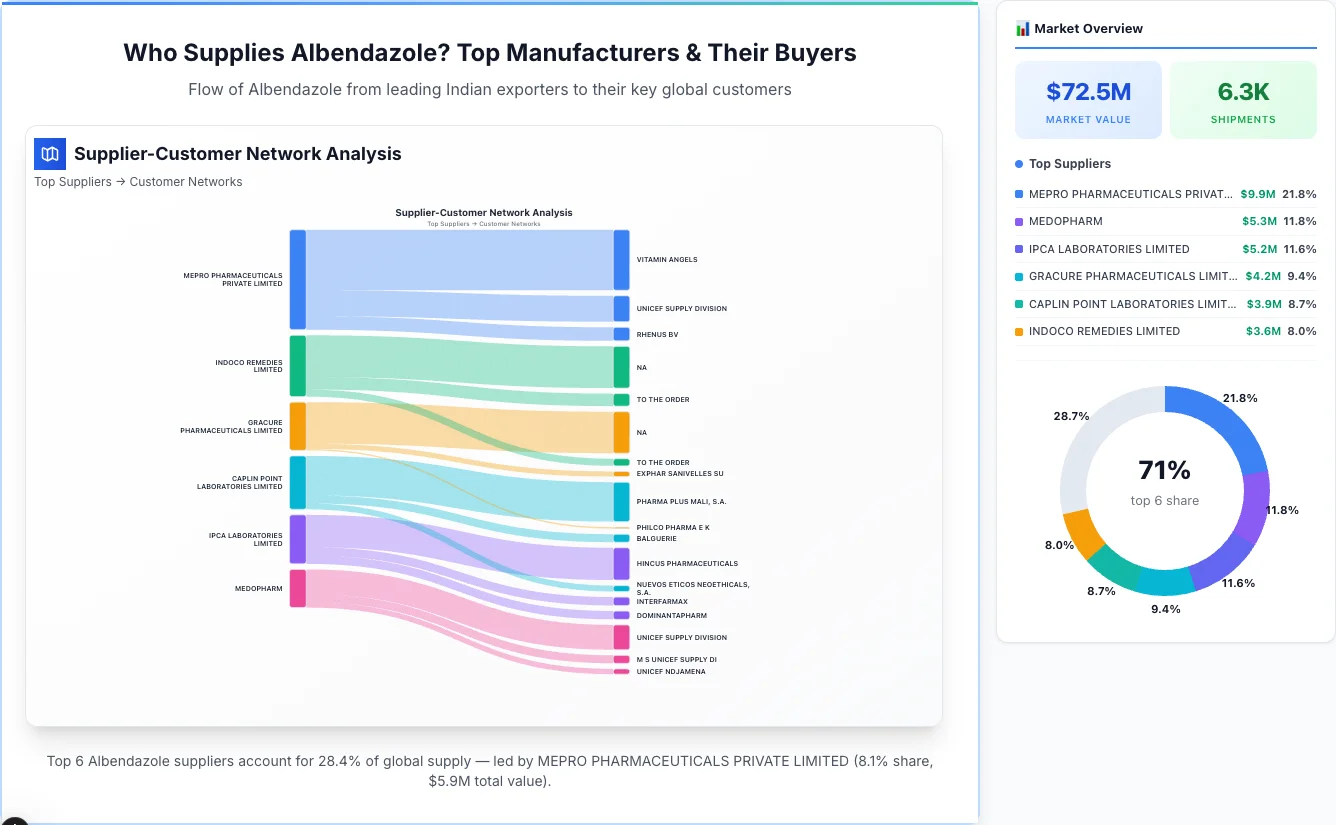Click the $72.5M Market Value card
The height and width of the screenshot is (825, 1336).
(1088, 99)
